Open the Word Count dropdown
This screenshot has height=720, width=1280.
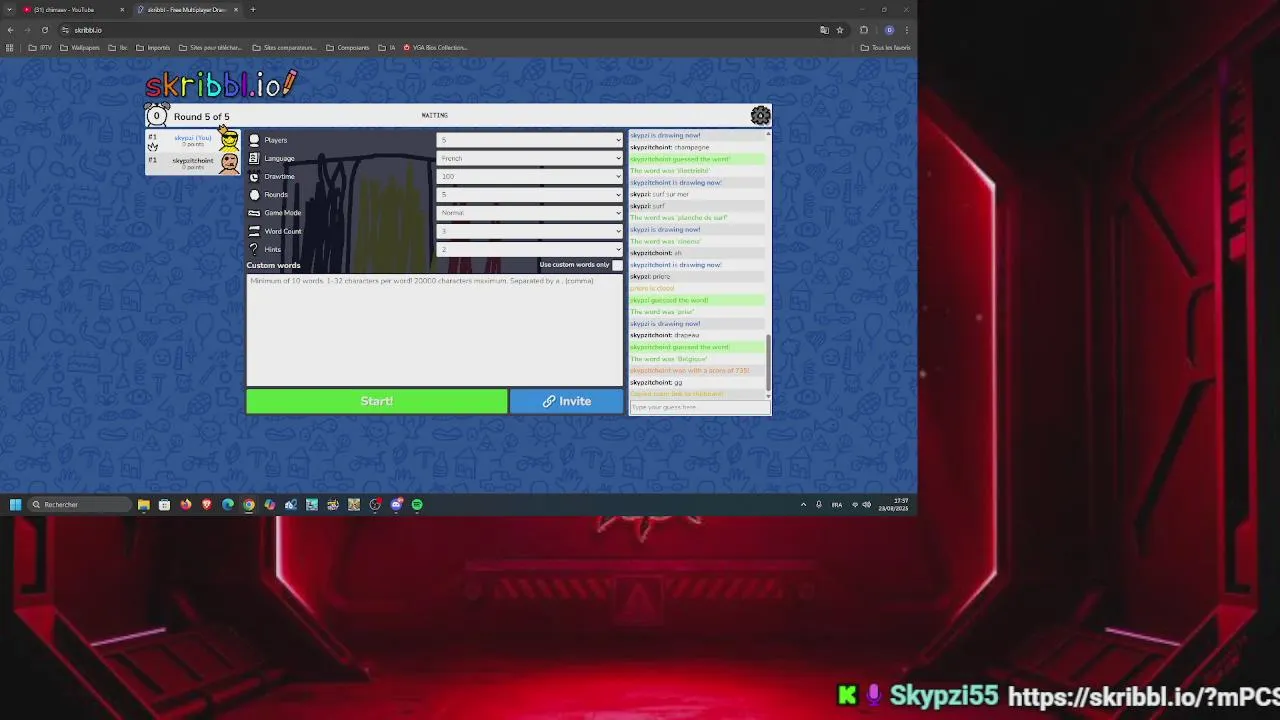[530, 231]
